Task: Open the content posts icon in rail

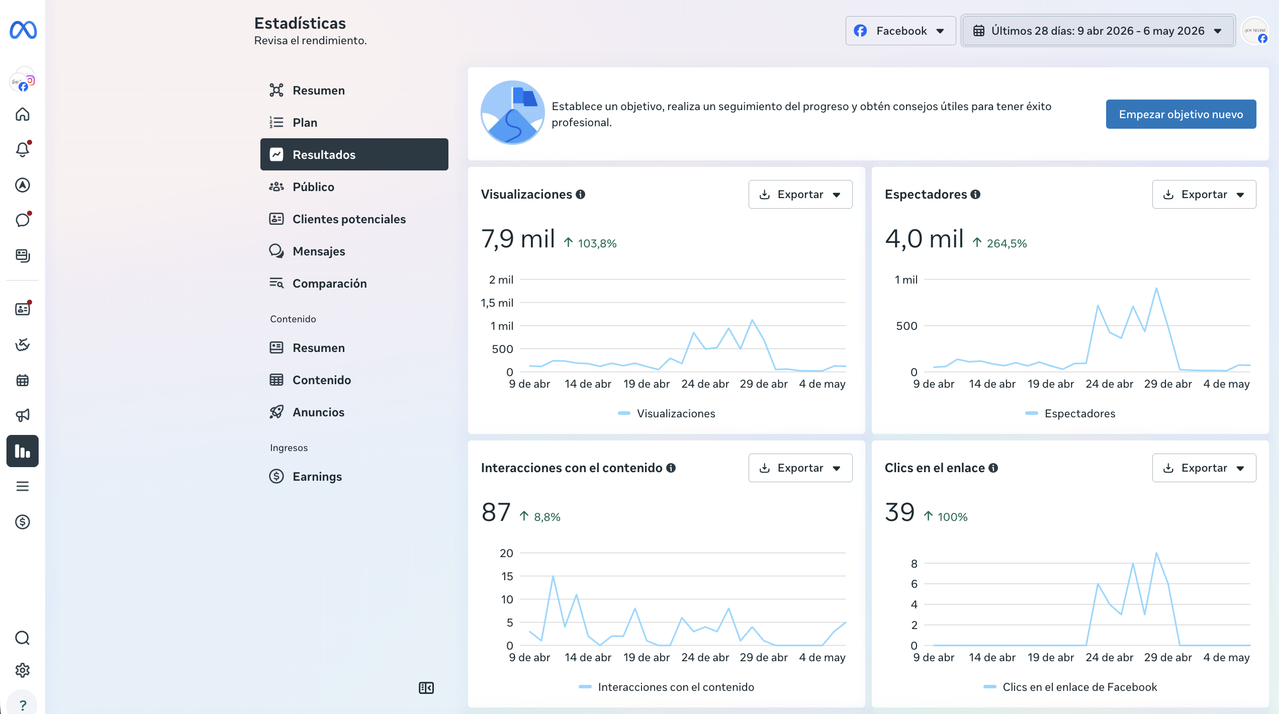Action: tap(23, 256)
